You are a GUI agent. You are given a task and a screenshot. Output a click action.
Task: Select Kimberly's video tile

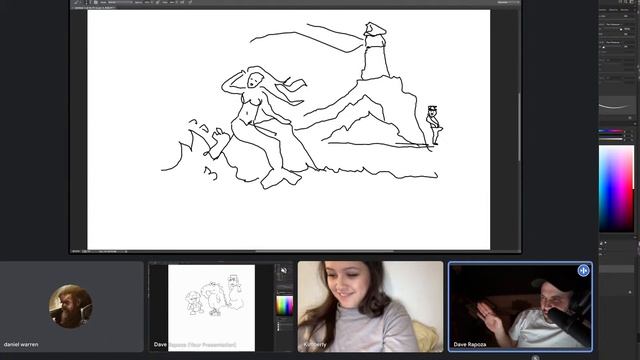pyautogui.click(x=370, y=307)
